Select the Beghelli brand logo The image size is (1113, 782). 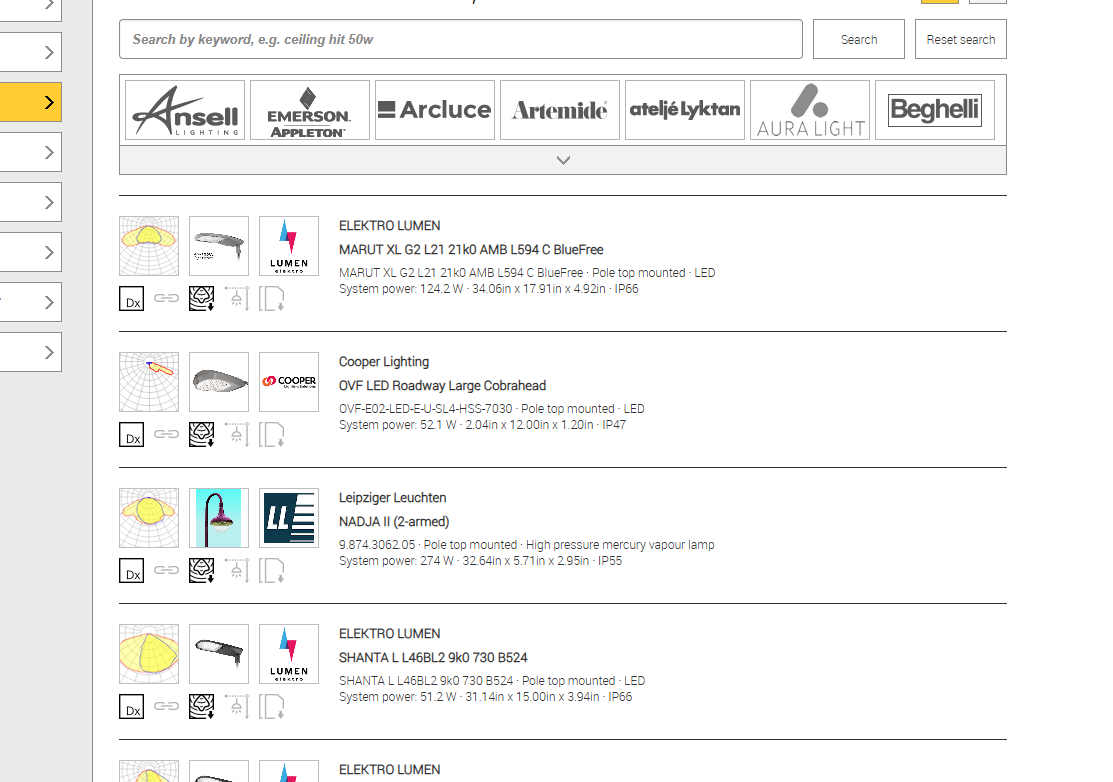935,110
